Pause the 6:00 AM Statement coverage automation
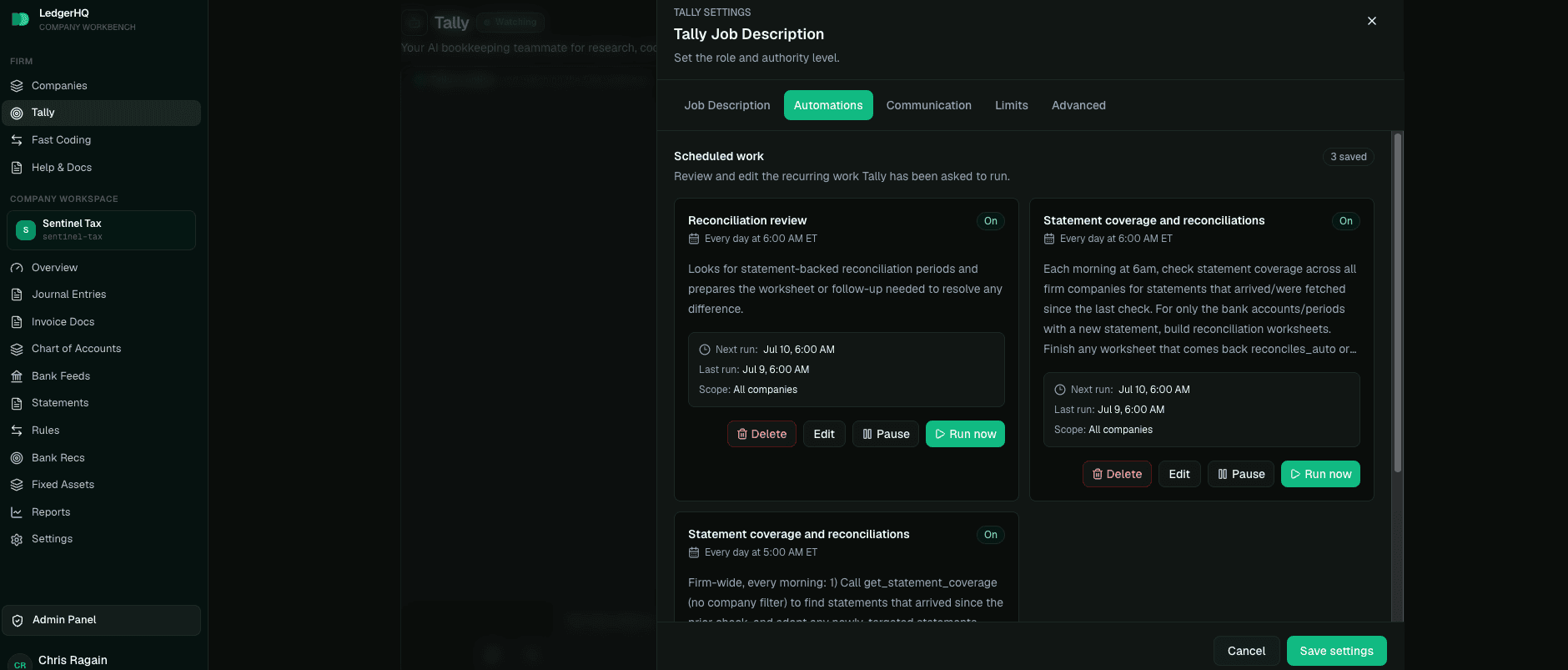Viewport: 1568px width, 670px height. (x=1241, y=474)
